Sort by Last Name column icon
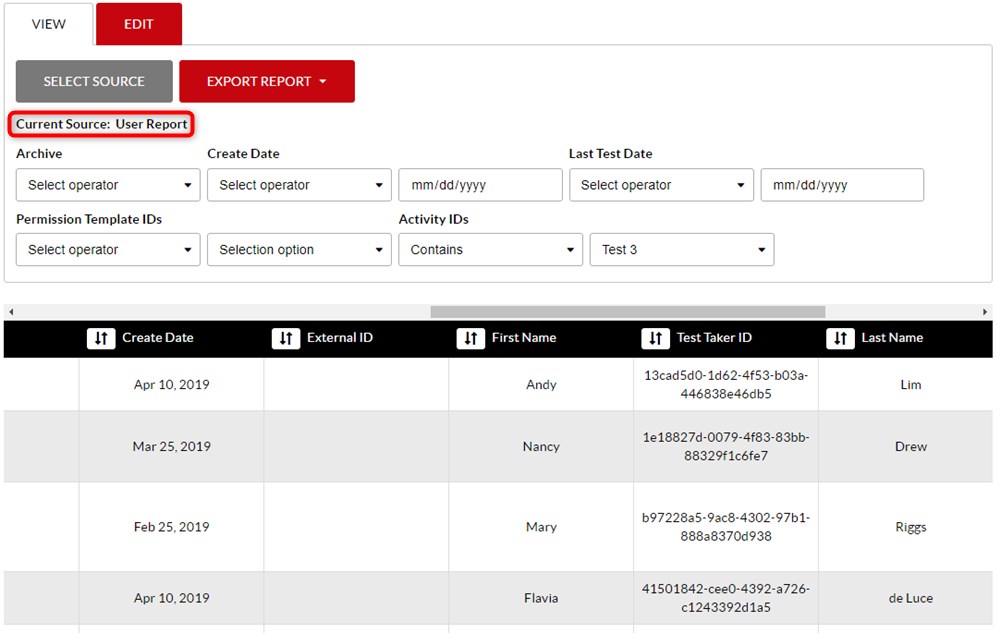Viewport: 1000px width, 633px height. click(841, 339)
